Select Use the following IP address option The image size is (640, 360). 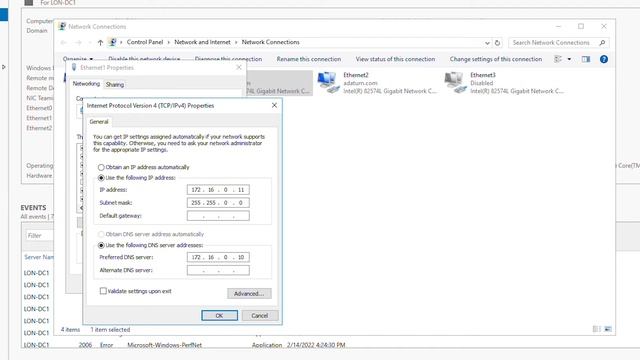[x=101, y=178]
